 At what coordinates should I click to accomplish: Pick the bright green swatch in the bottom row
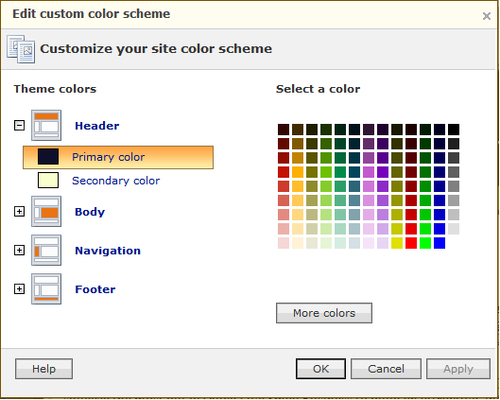click(x=425, y=243)
